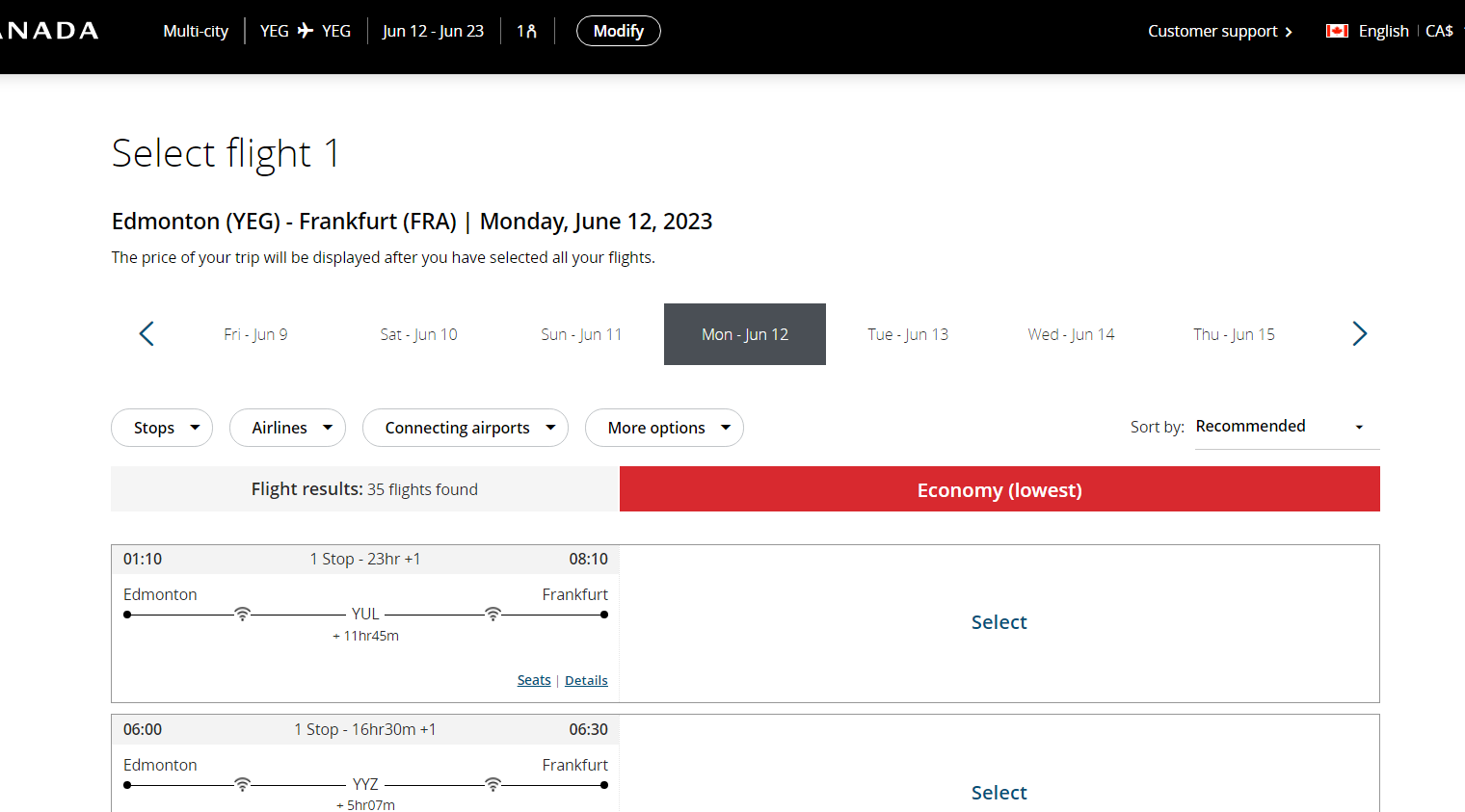Choose the Fri - Jun 9 date tab
1465x812 pixels.
(255, 334)
